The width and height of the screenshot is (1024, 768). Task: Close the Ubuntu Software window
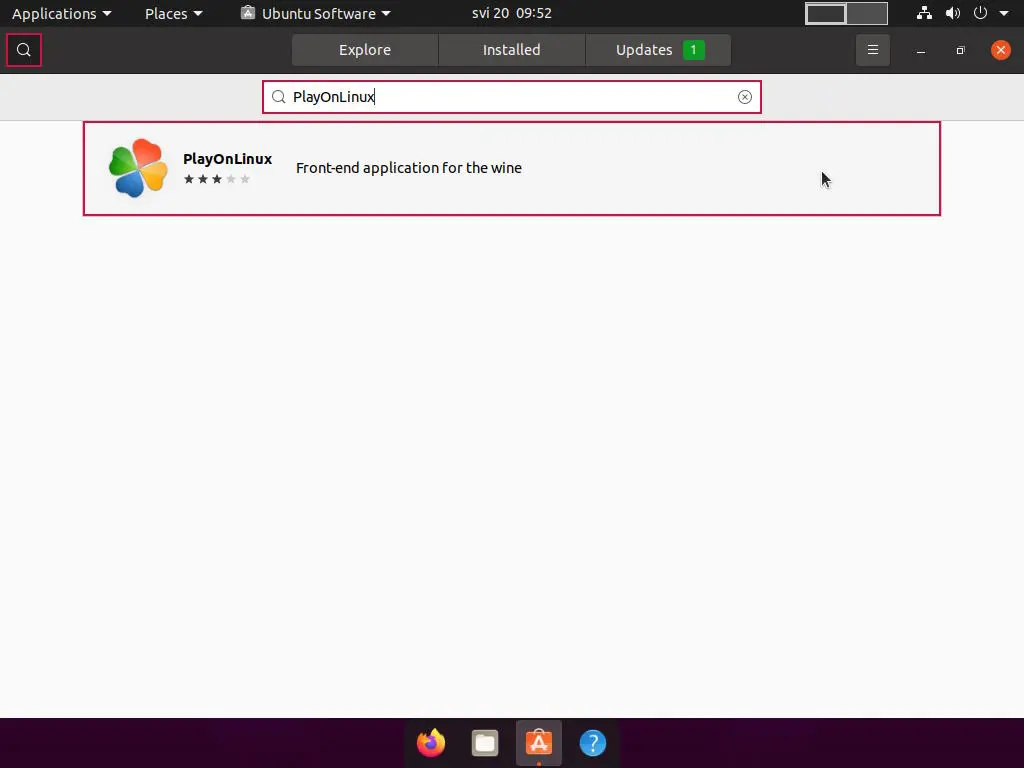coord(1000,50)
